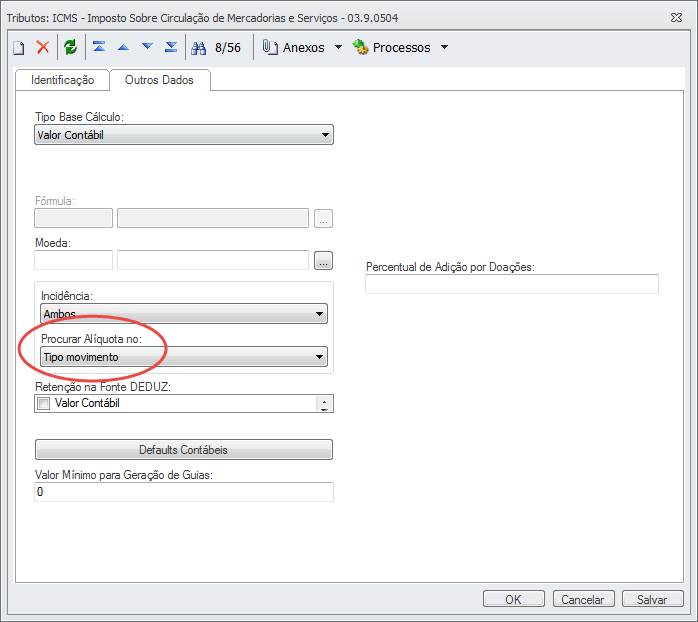Screen dimensions: 698x622
Task: Open Procurar Alíquota no dropdown
Action: click(x=184, y=357)
